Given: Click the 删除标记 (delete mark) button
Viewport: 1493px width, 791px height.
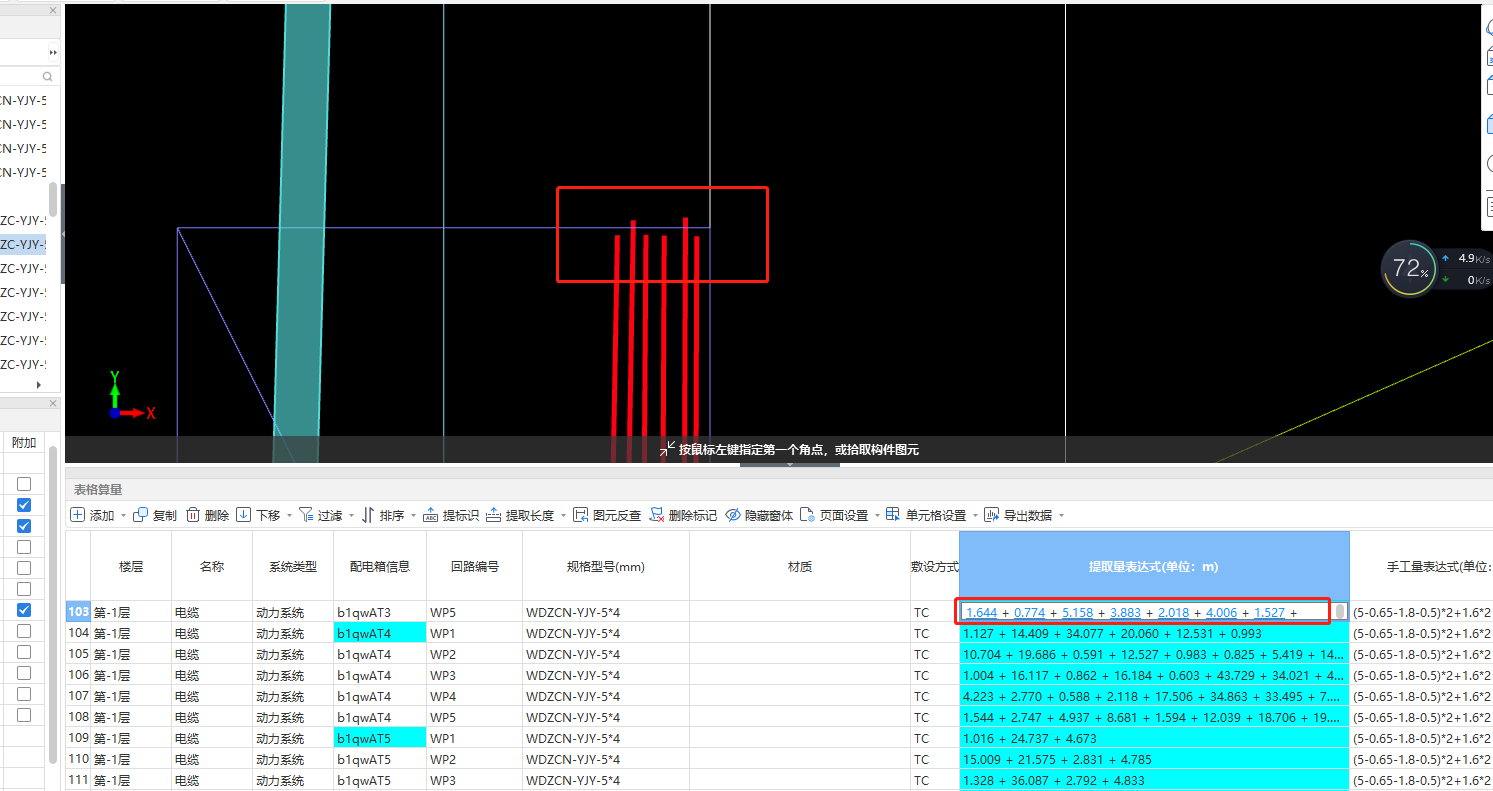Looking at the screenshot, I should tap(683, 515).
